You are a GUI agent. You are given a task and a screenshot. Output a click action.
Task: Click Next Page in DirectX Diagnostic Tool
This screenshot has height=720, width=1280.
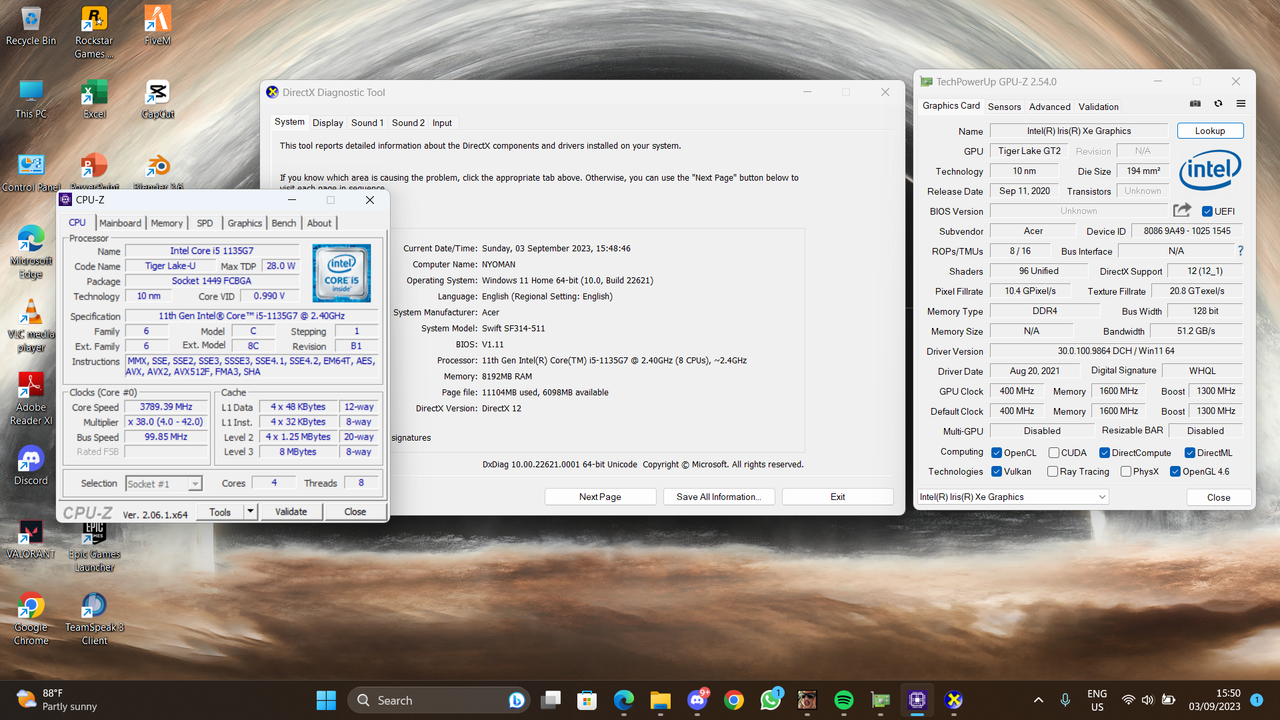click(600, 497)
